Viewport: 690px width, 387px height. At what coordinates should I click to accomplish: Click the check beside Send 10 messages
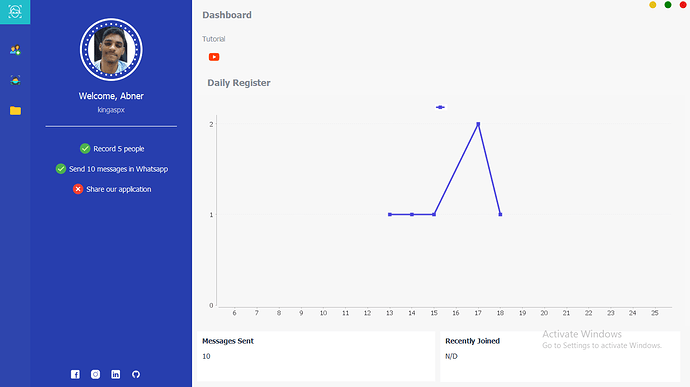pyautogui.click(x=61, y=169)
